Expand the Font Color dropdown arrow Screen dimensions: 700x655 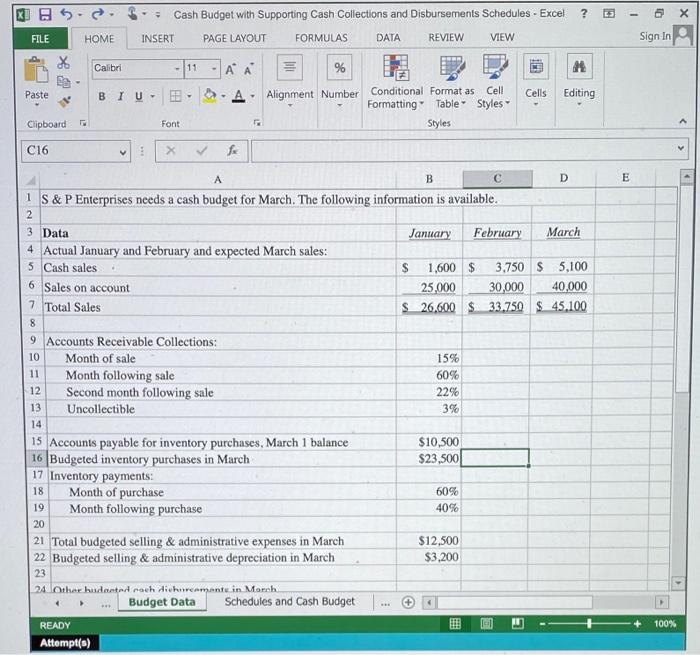pos(252,96)
